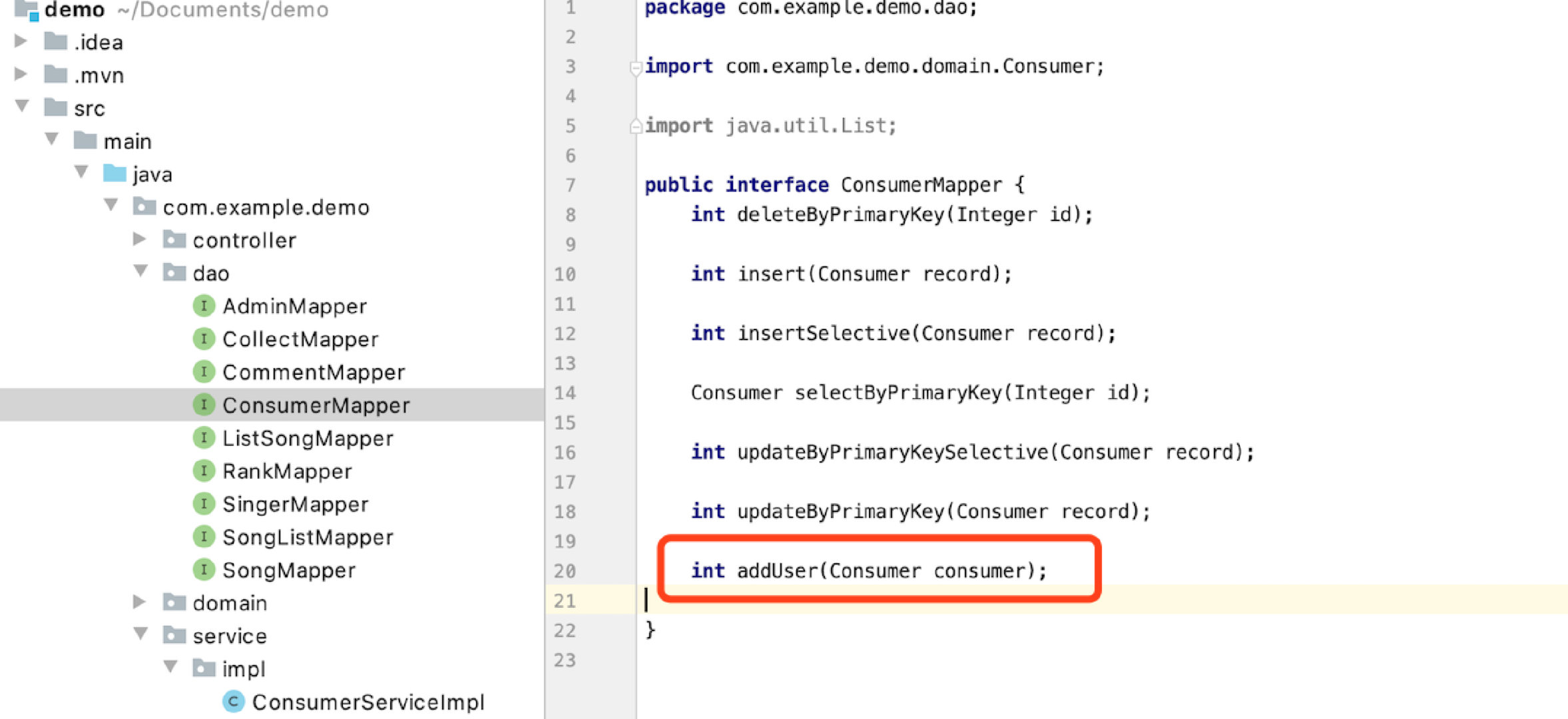Image resolution: width=1568 pixels, height=719 pixels.
Task: Select ConsumerServiceImpl under impl
Action: click(368, 701)
